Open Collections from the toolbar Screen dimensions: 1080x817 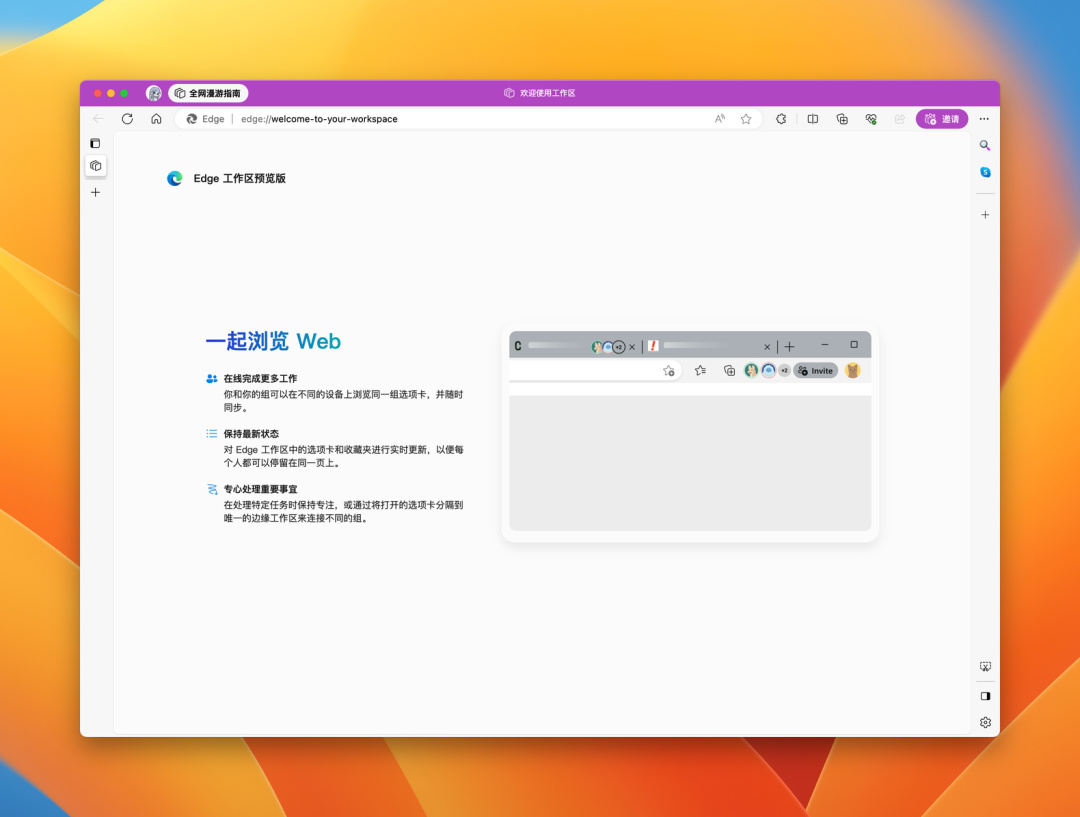[x=842, y=118]
